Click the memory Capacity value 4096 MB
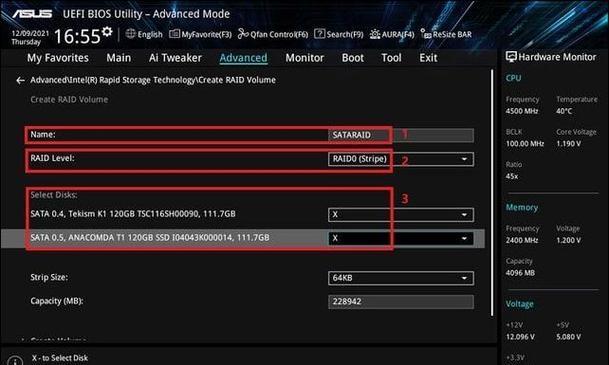The height and width of the screenshot is (365, 609). 520,273
